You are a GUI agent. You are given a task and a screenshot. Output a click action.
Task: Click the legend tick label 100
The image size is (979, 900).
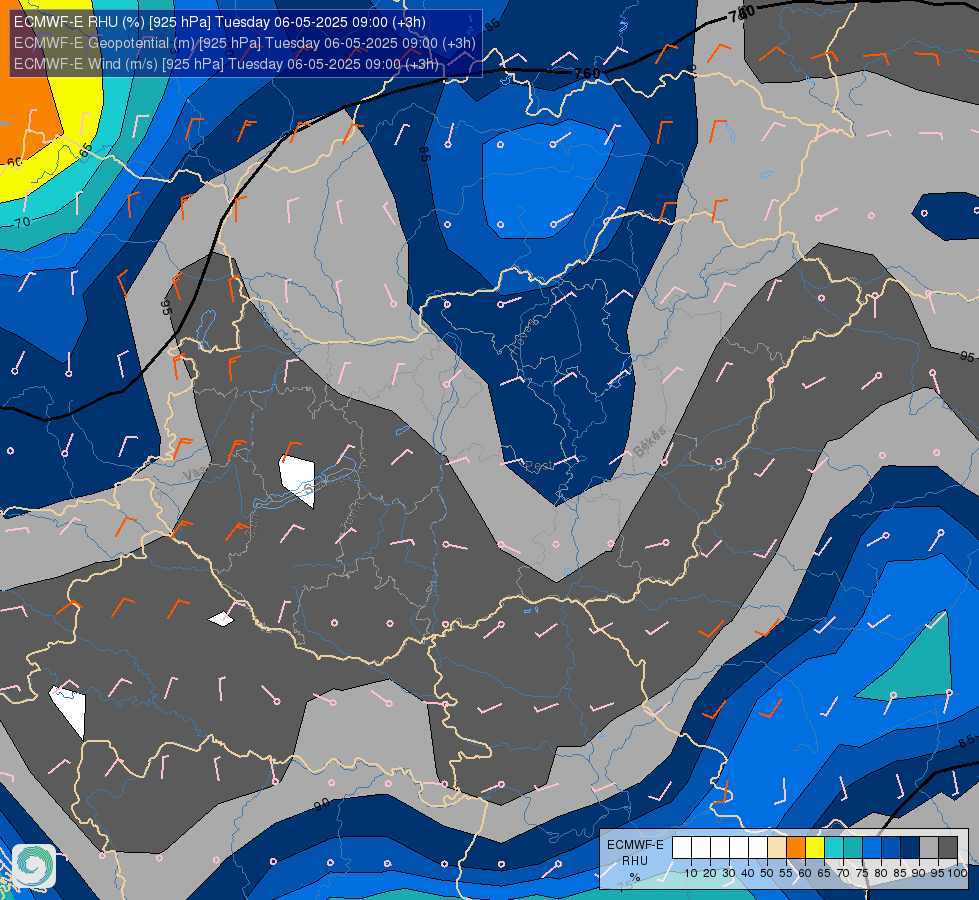pyautogui.click(x=957, y=873)
